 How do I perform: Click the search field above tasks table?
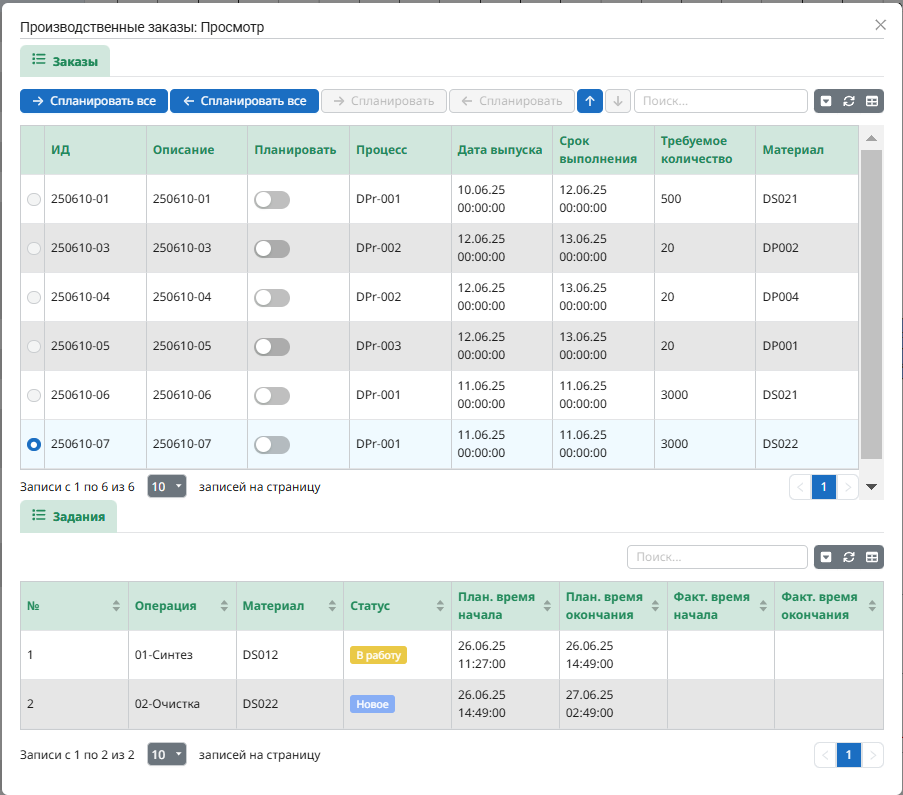pyautogui.click(x=716, y=557)
